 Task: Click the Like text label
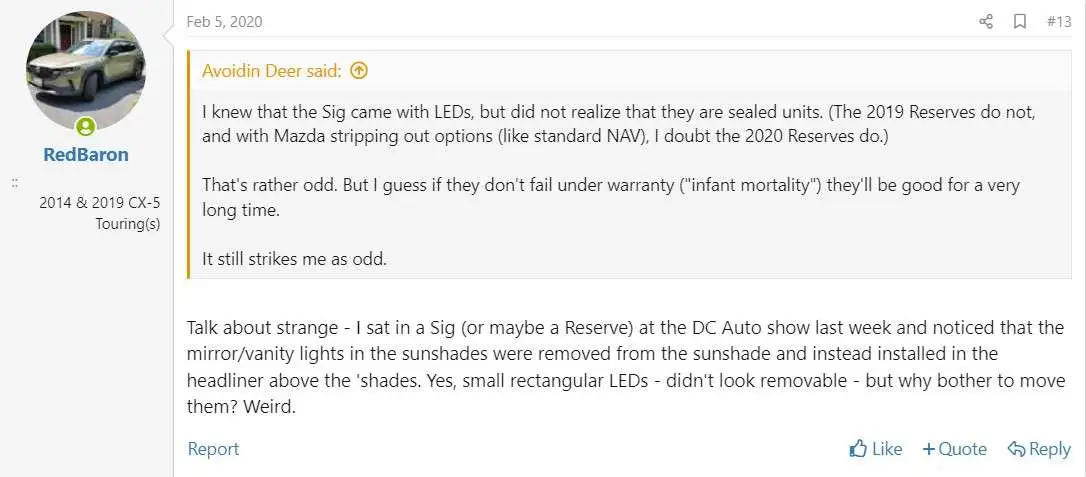[887, 449]
